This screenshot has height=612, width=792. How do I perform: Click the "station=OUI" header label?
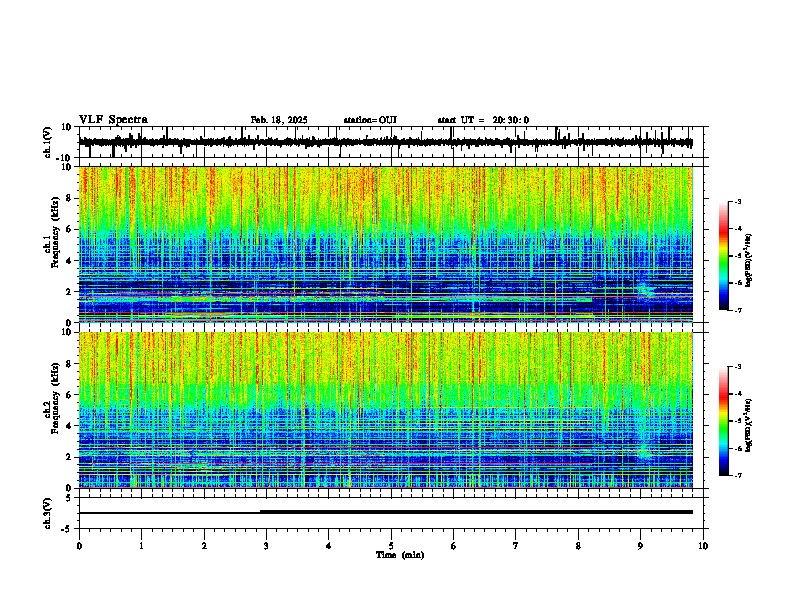point(370,120)
